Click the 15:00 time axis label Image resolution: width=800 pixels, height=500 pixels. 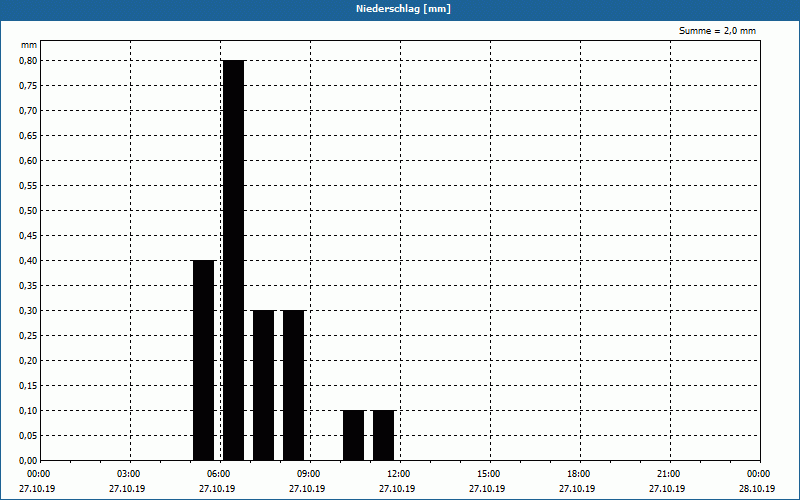(488, 474)
